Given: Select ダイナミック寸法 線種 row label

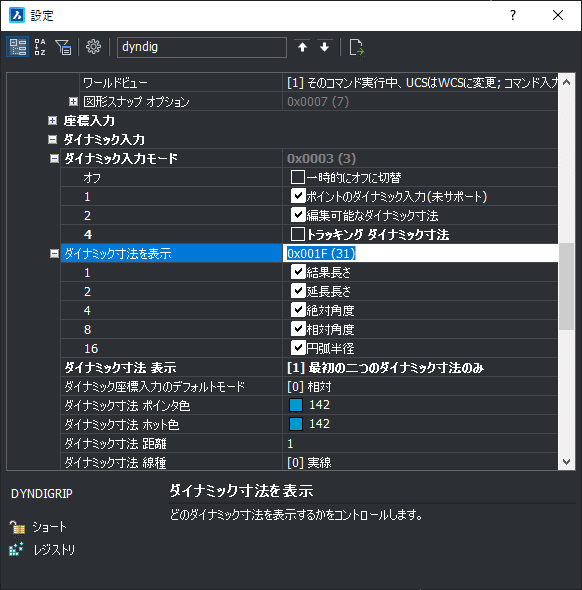Looking at the screenshot, I should point(115,462).
